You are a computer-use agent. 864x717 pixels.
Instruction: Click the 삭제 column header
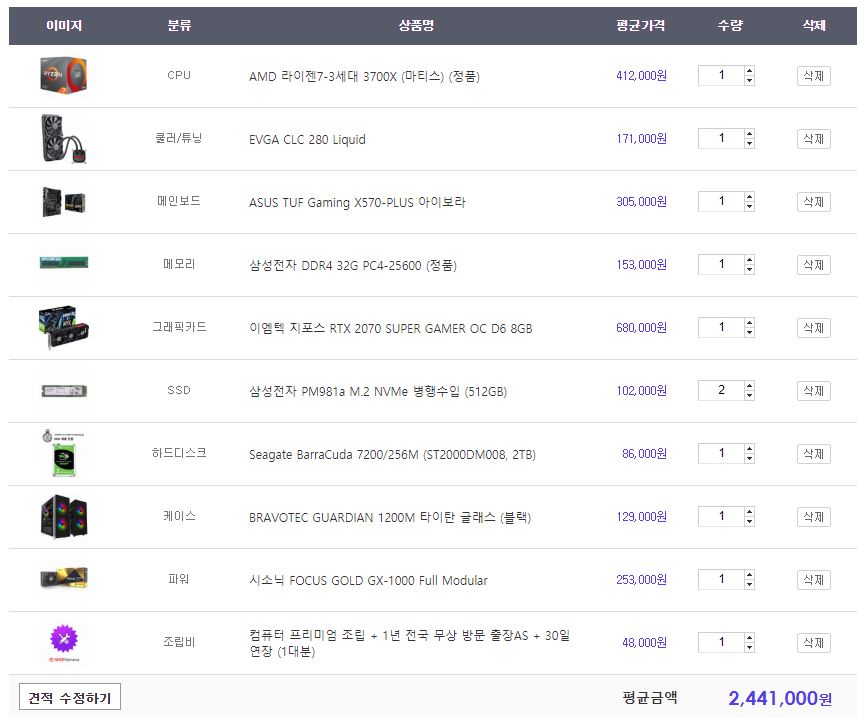(x=814, y=25)
